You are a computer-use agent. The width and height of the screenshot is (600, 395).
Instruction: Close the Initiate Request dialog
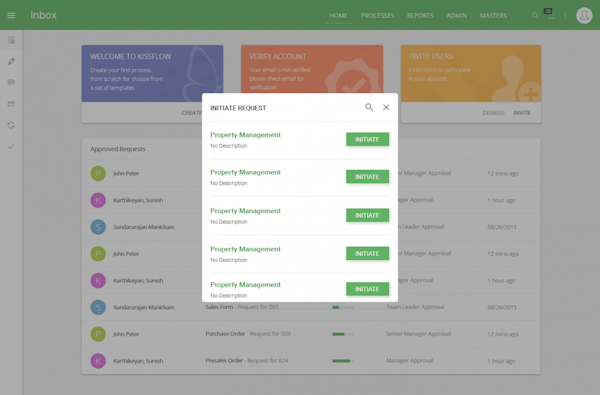tap(386, 107)
